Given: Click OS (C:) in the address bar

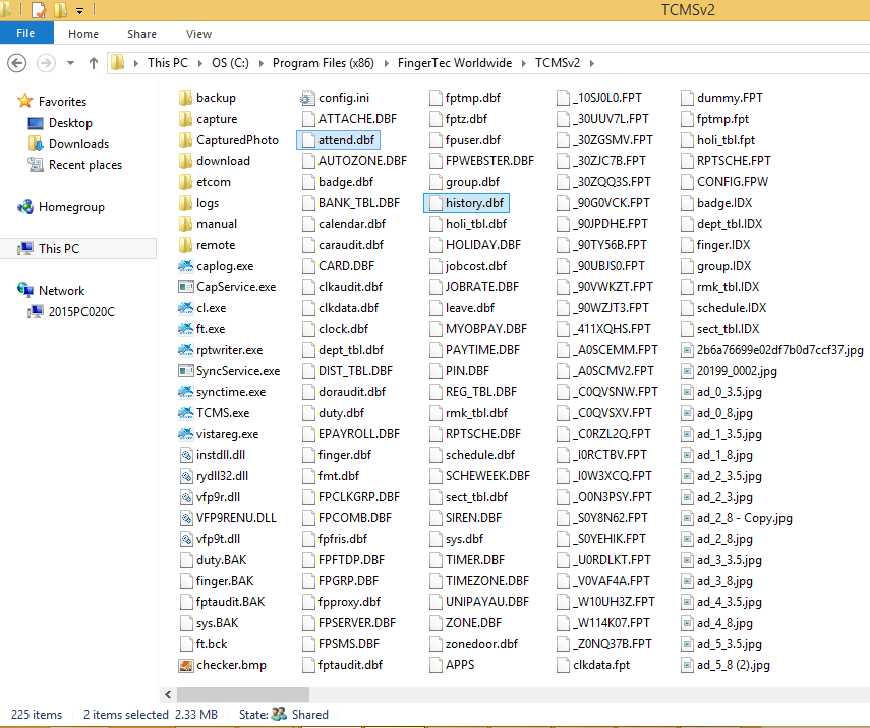Looking at the screenshot, I should [230, 63].
